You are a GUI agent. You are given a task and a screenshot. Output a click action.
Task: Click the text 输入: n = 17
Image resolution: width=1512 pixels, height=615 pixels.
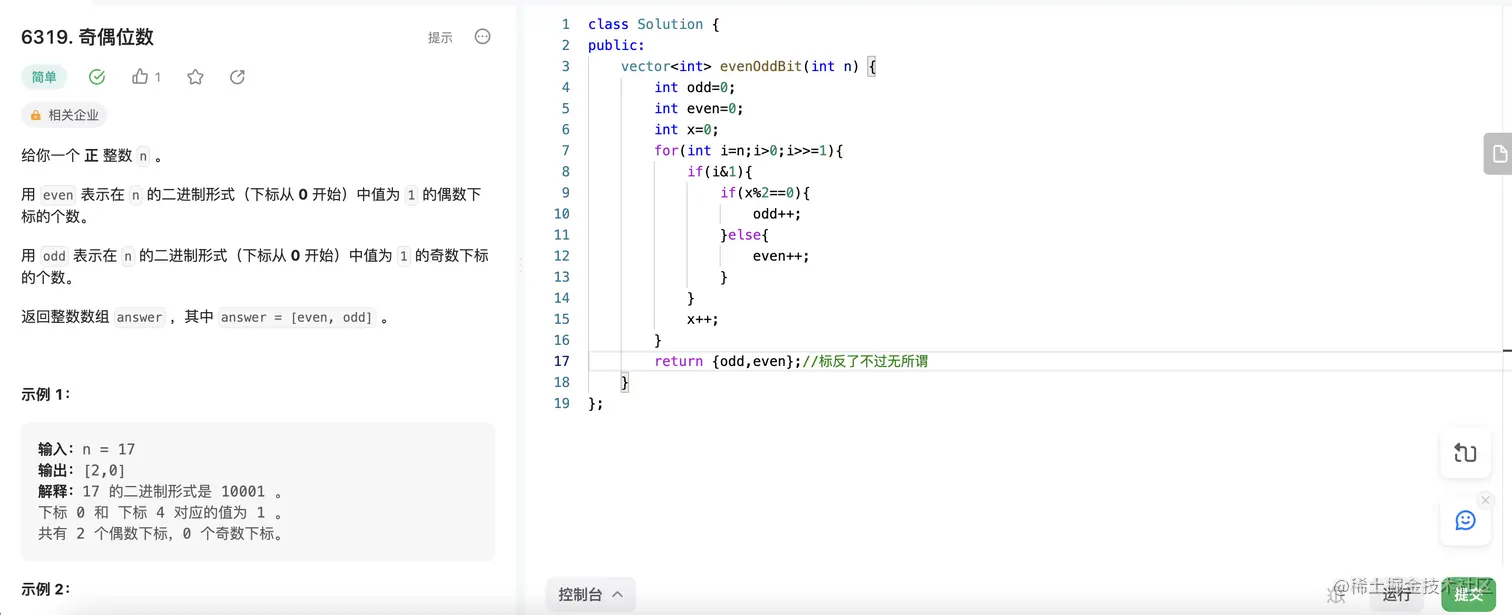(86, 449)
